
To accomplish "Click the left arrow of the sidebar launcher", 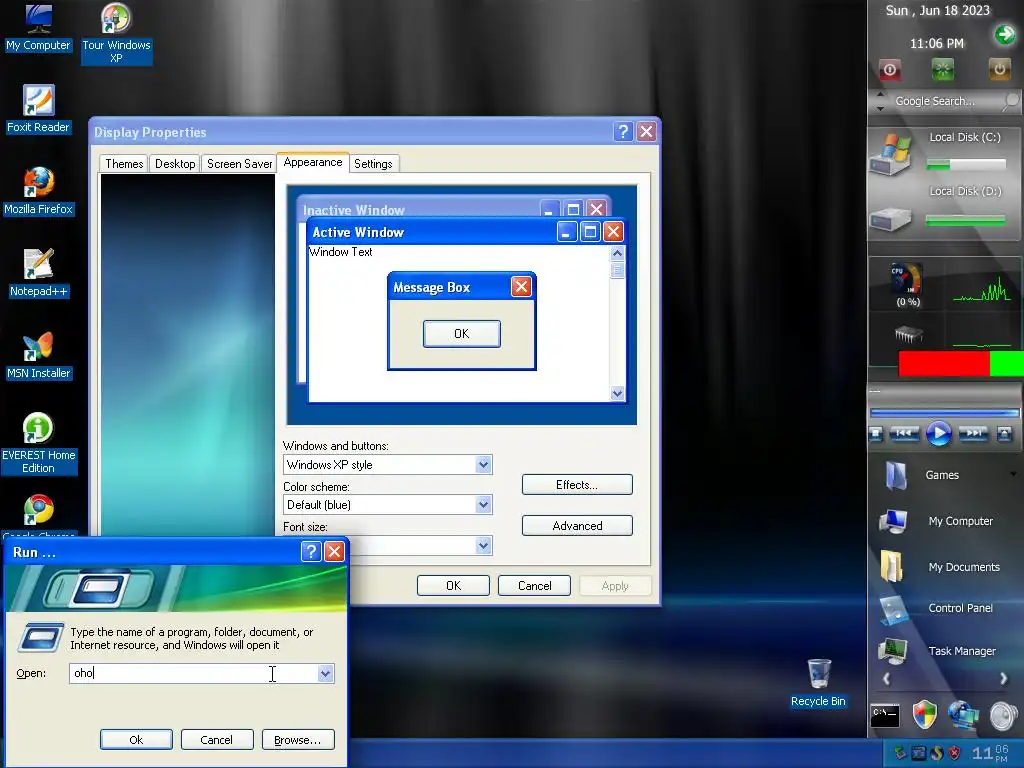I will point(886,679).
